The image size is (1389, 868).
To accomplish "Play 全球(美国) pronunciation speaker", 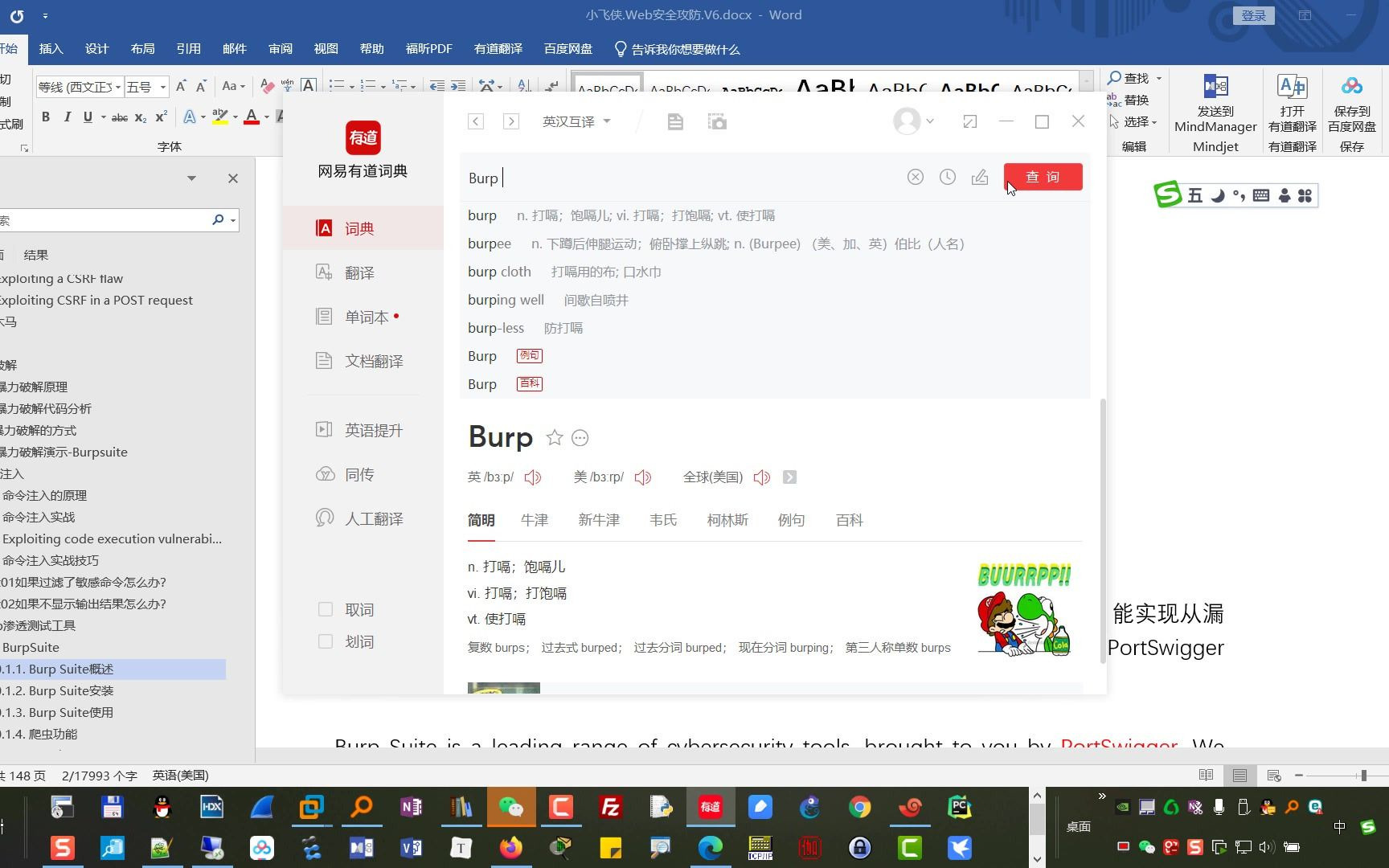I will (x=762, y=477).
